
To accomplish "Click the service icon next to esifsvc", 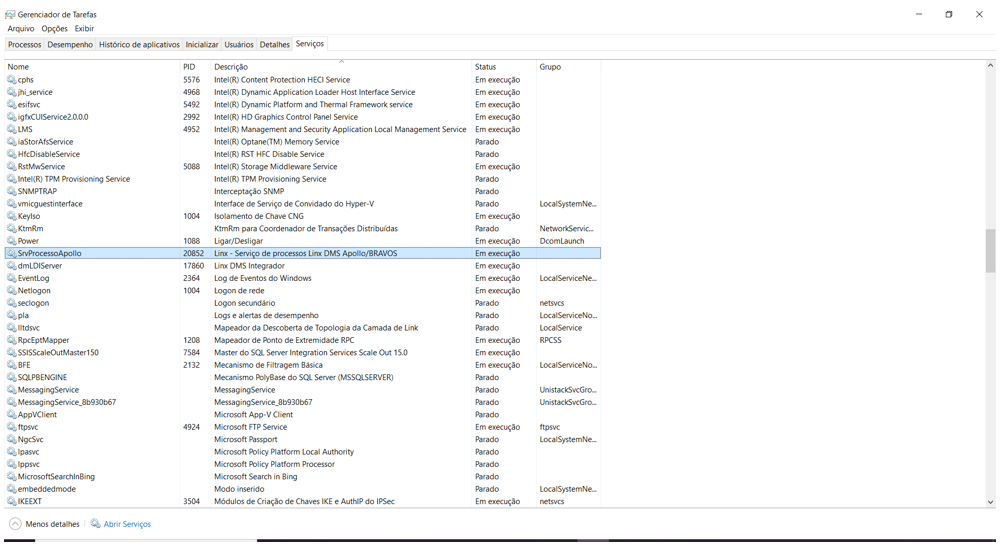I will 12,105.
